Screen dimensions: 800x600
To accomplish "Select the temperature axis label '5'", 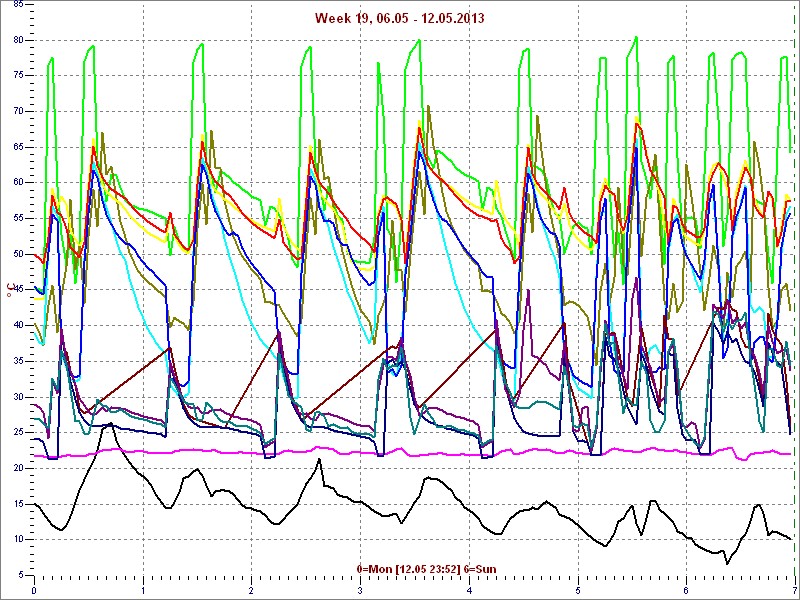I will point(21,576).
